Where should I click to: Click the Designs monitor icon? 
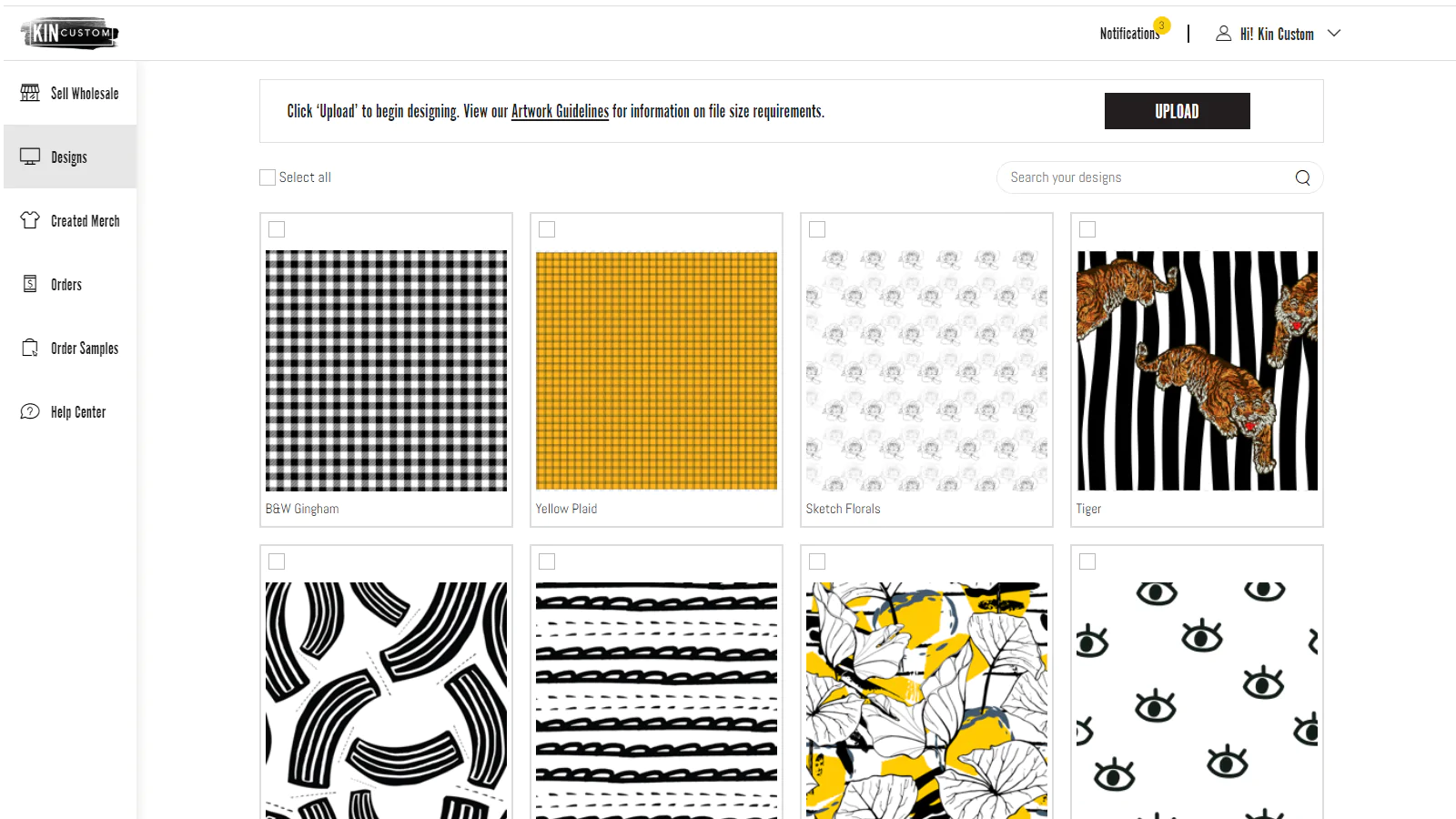point(30,157)
